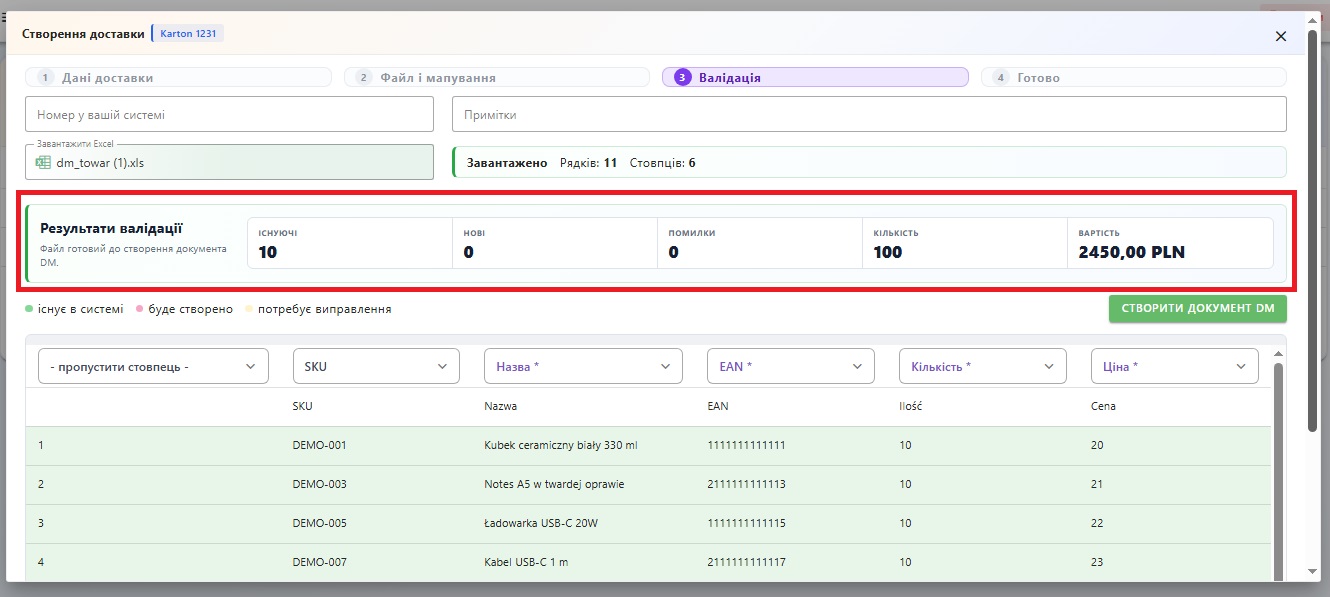The height and width of the screenshot is (597, 1330).
Task: Click the Ilość header cell
Action: point(910,406)
